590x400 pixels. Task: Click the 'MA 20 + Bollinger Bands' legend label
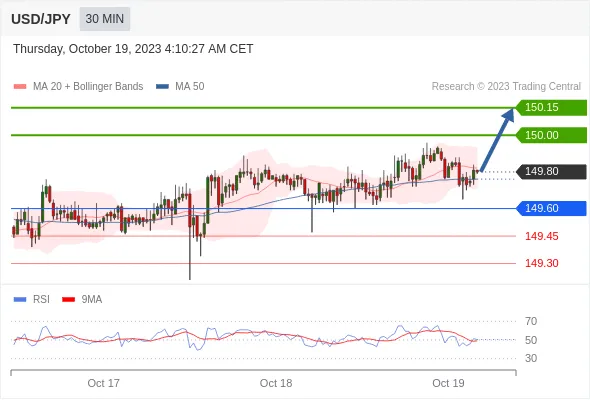click(x=88, y=87)
